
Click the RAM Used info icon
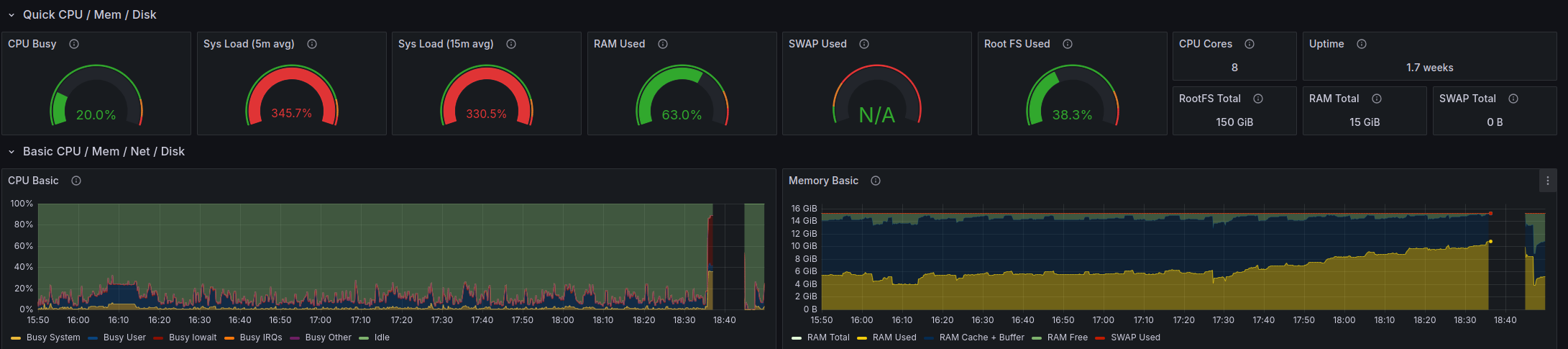coord(663,44)
